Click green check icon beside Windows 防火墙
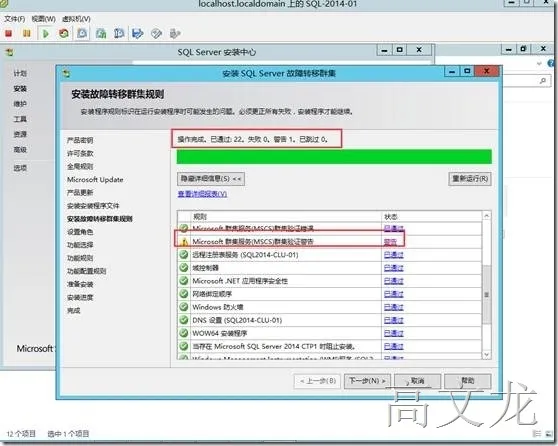Screen dimensions: 558x446 [184, 307]
